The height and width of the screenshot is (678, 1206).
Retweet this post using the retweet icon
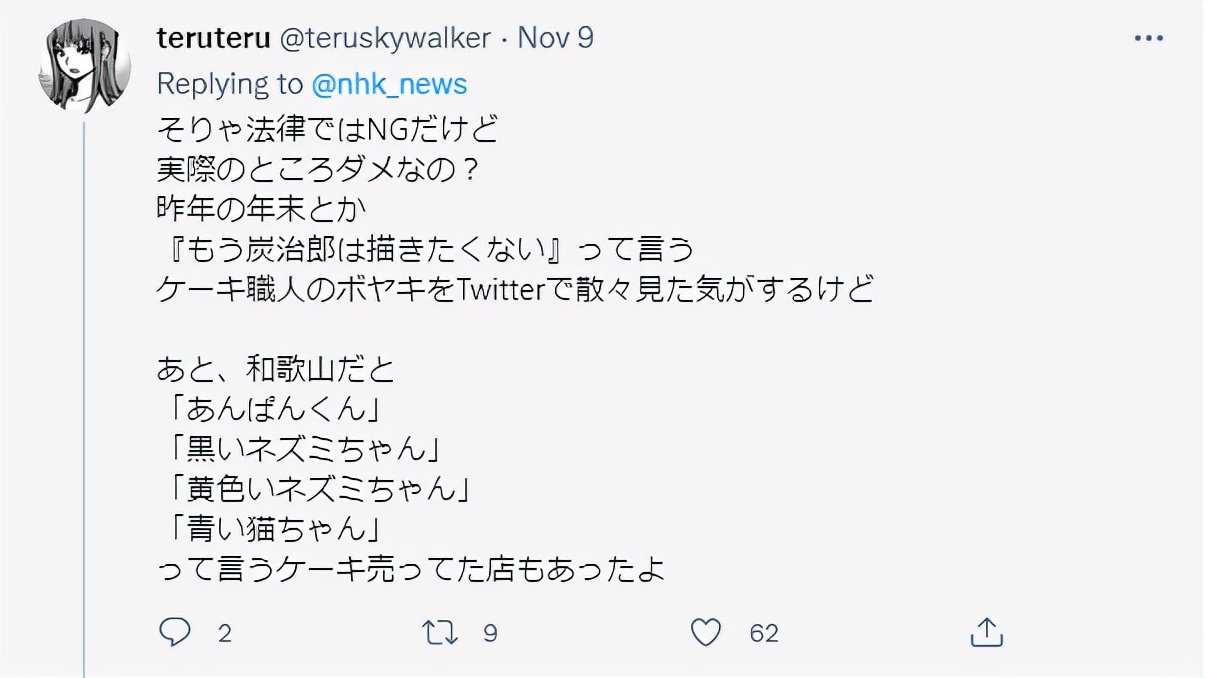(x=441, y=632)
